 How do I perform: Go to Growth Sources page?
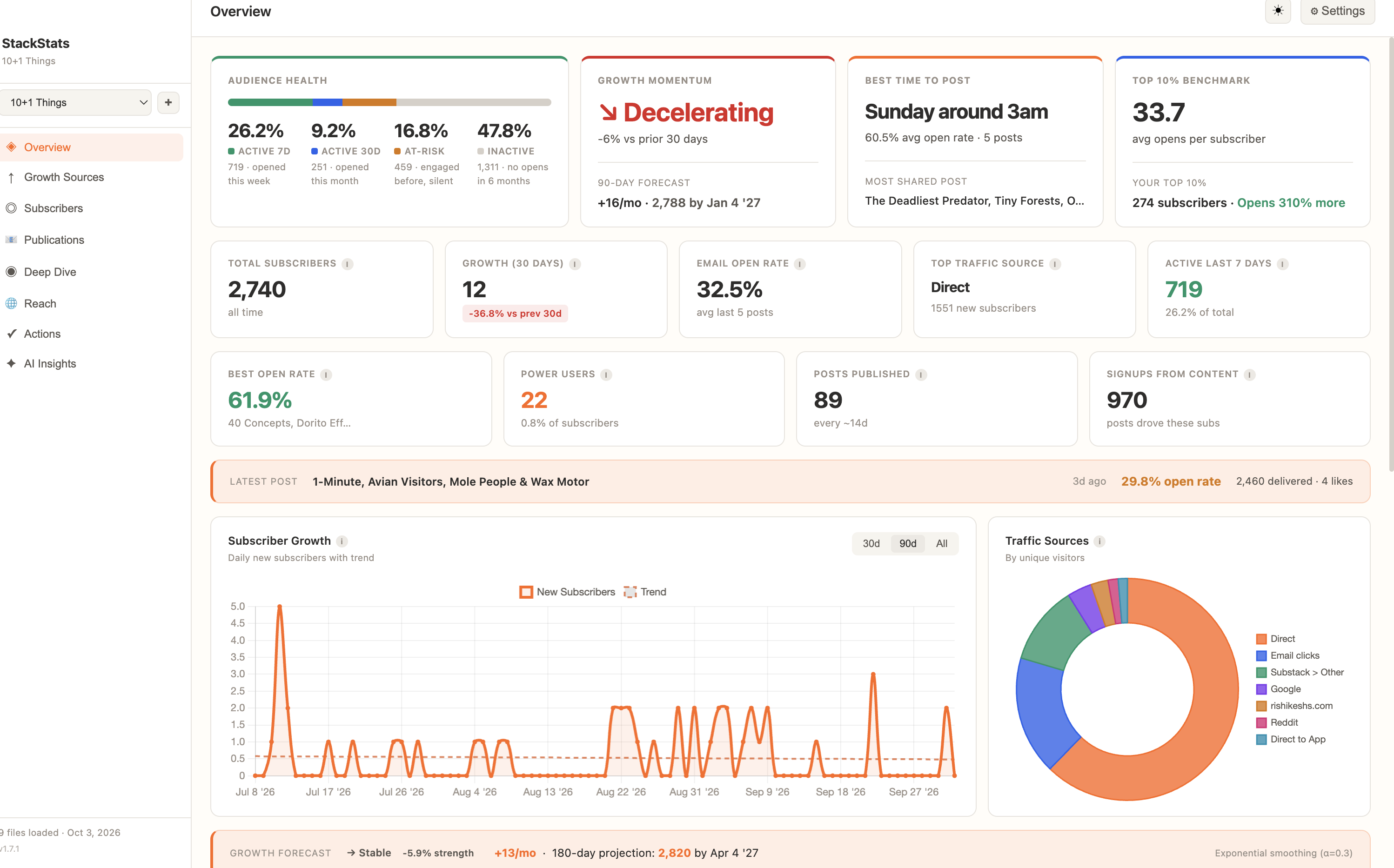tap(64, 177)
